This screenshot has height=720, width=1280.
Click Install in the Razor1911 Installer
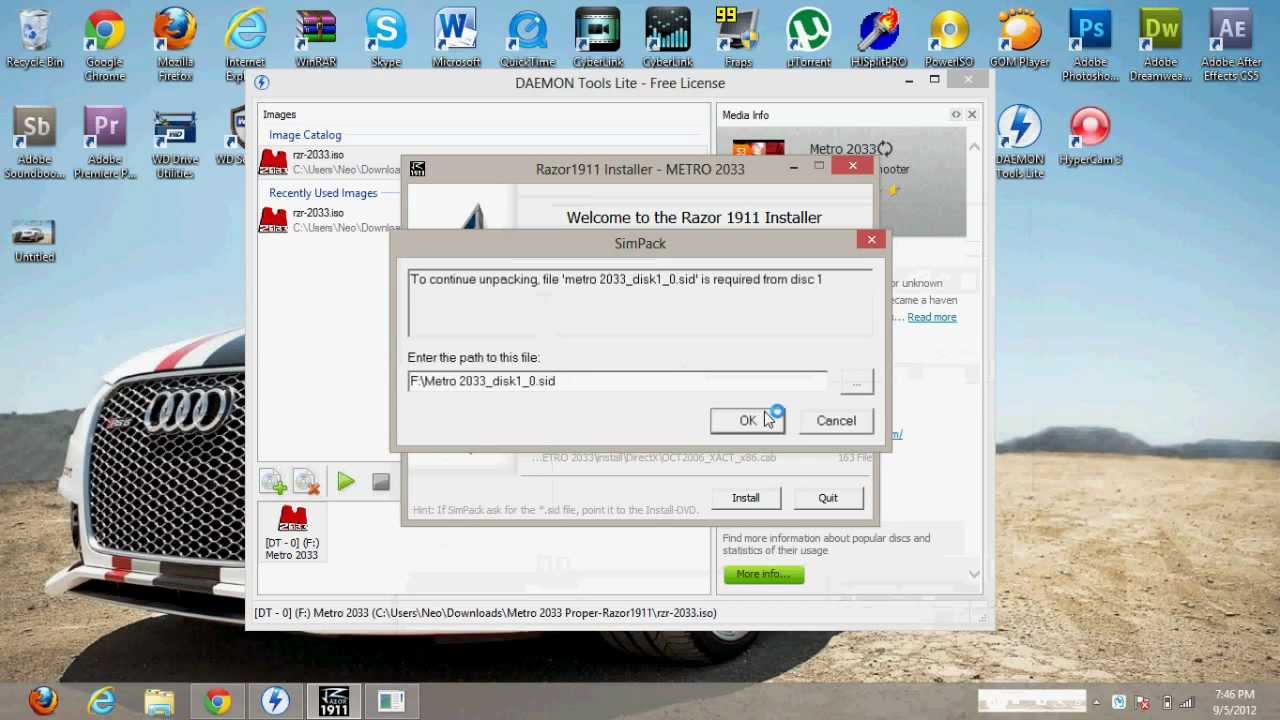click(745, 498)
